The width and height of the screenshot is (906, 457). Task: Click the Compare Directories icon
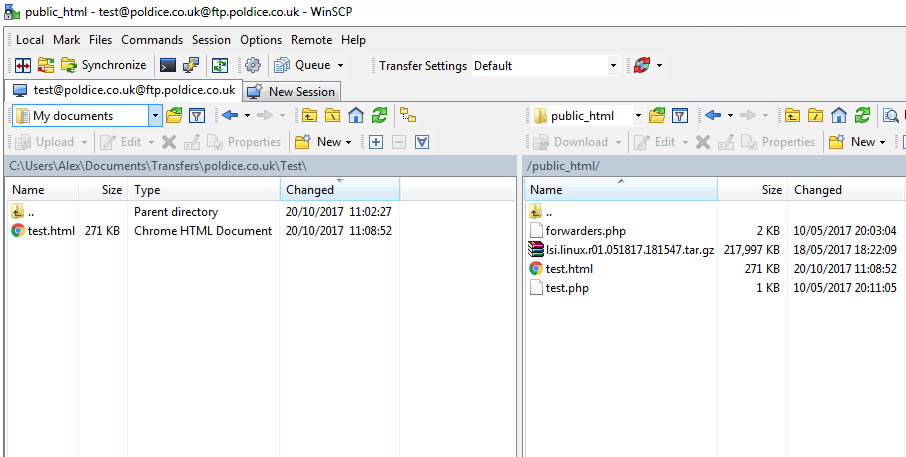click(x=22, y=65)
